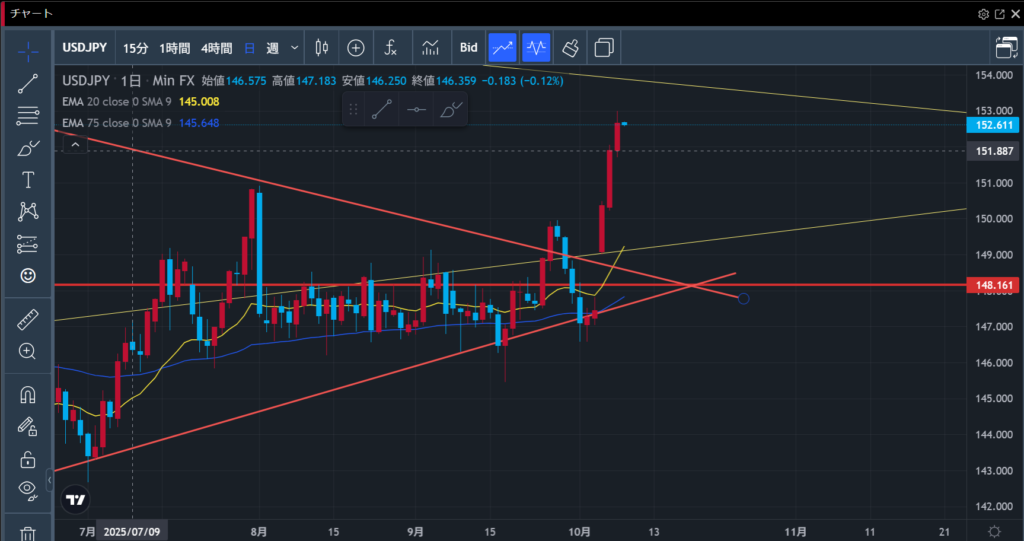Switch to the 15分 timeframe
The width and height of the screenshot is (1024, 541).
point(135,47)
